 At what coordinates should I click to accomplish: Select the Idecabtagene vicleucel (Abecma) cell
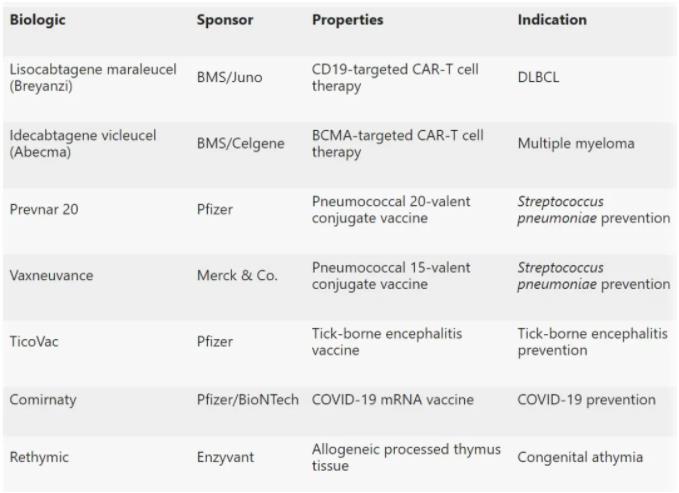click(92, 143)
